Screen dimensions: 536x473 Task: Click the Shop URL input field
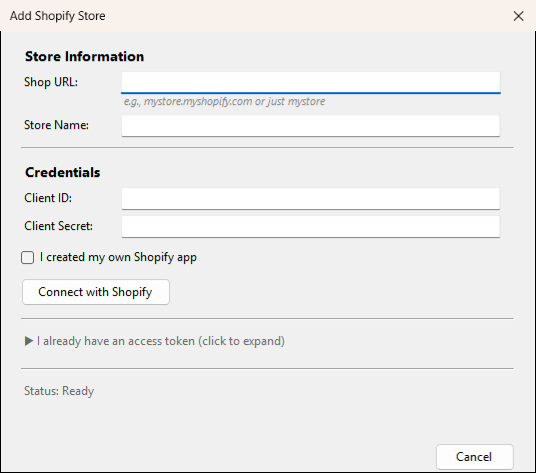tap(311, 82)
